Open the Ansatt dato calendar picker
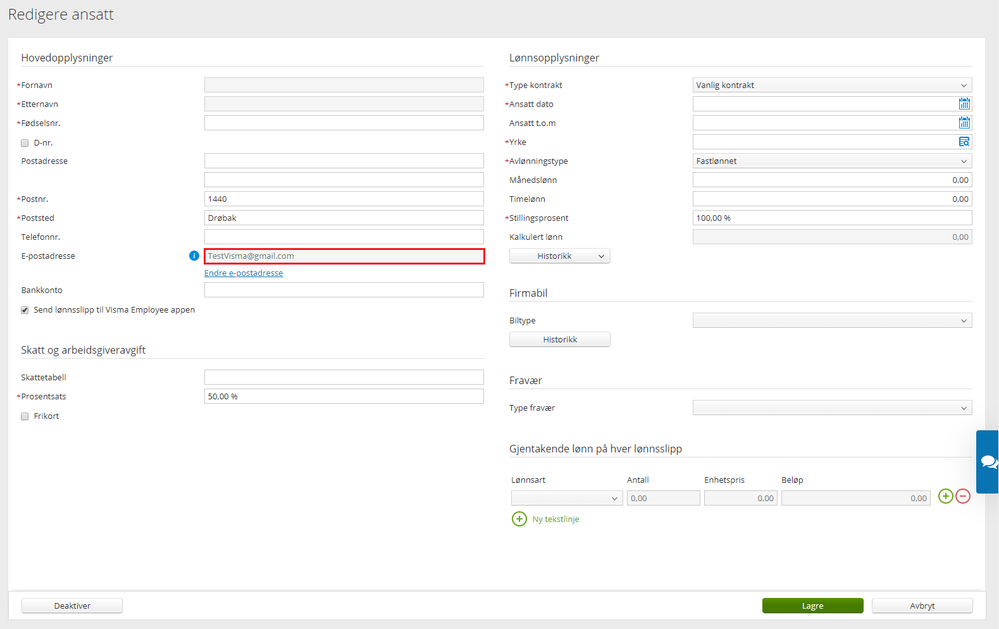999x629 pixels. pyautogui.click(x=964, y=104)
